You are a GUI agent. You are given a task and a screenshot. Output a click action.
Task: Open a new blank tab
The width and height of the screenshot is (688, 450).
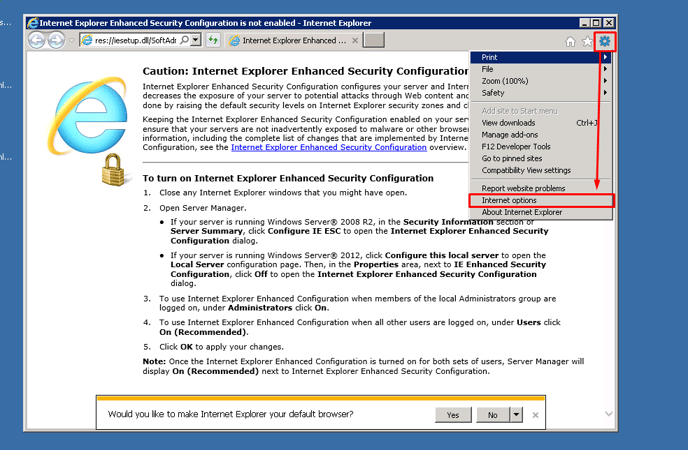coord(373,40)
